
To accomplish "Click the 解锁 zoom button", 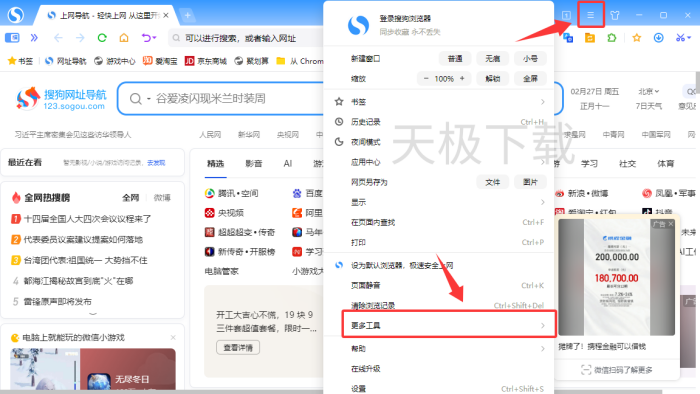I will pos(492,79).
